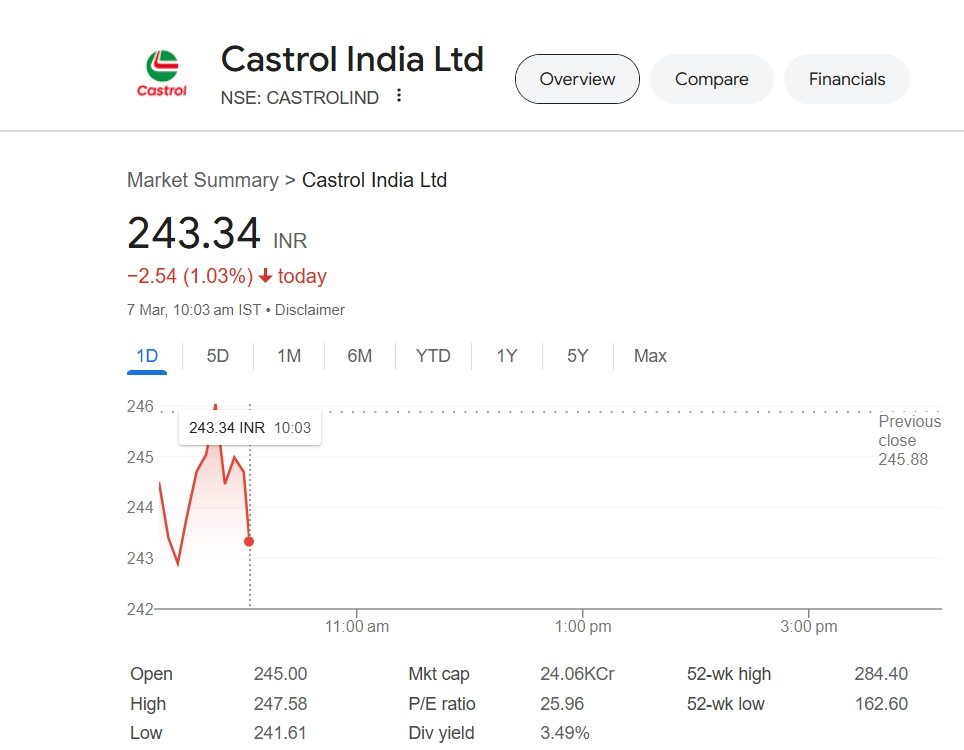
Task: Show the Max chart range
Action: click(x=650, y=356)
